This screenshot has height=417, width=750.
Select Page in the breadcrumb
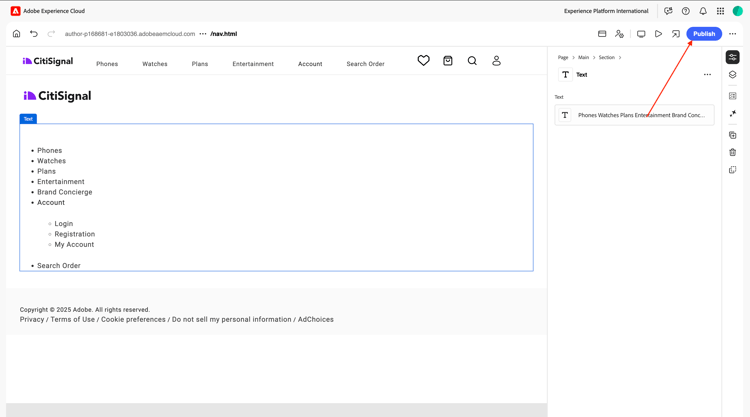563,57
